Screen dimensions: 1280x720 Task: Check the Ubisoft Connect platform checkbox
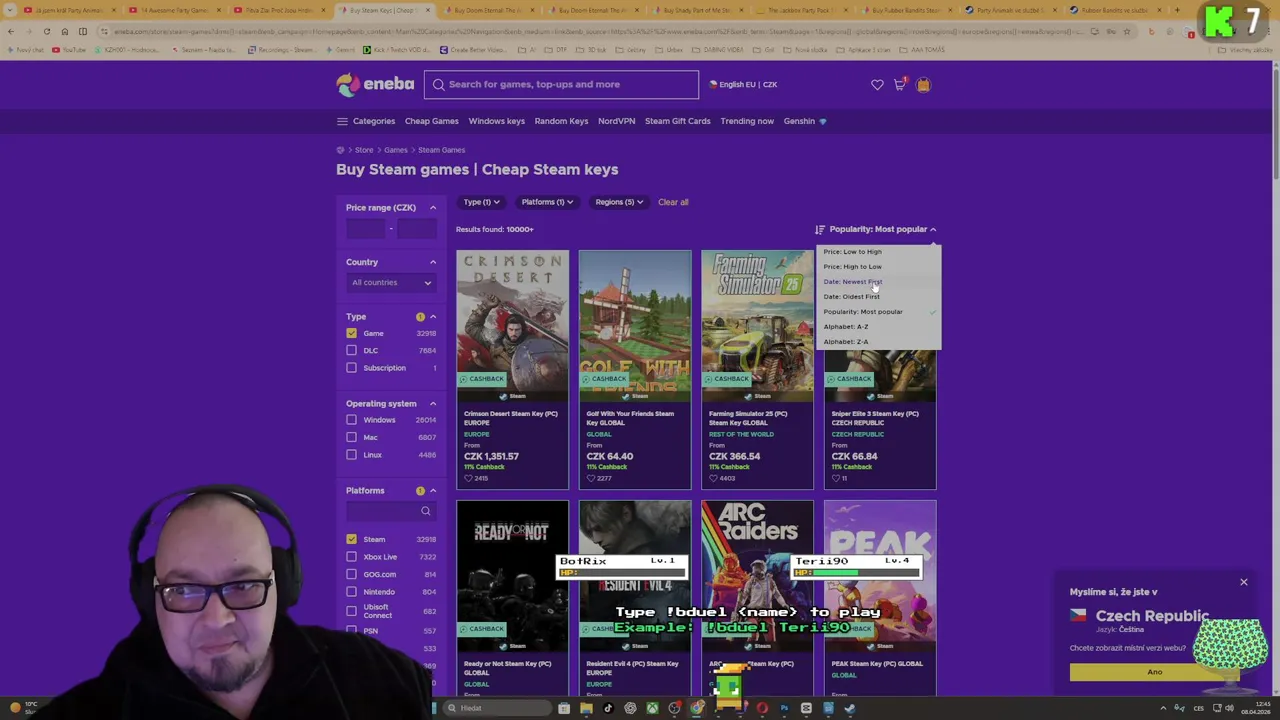click(x=351, y=610)
